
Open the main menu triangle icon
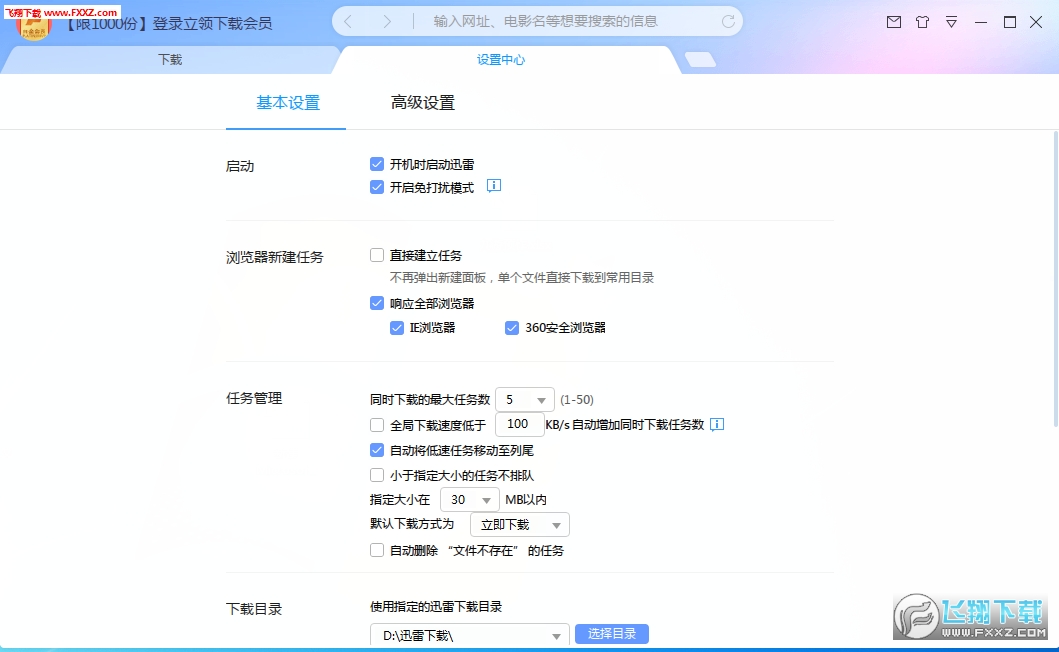(x=950, y=21)
